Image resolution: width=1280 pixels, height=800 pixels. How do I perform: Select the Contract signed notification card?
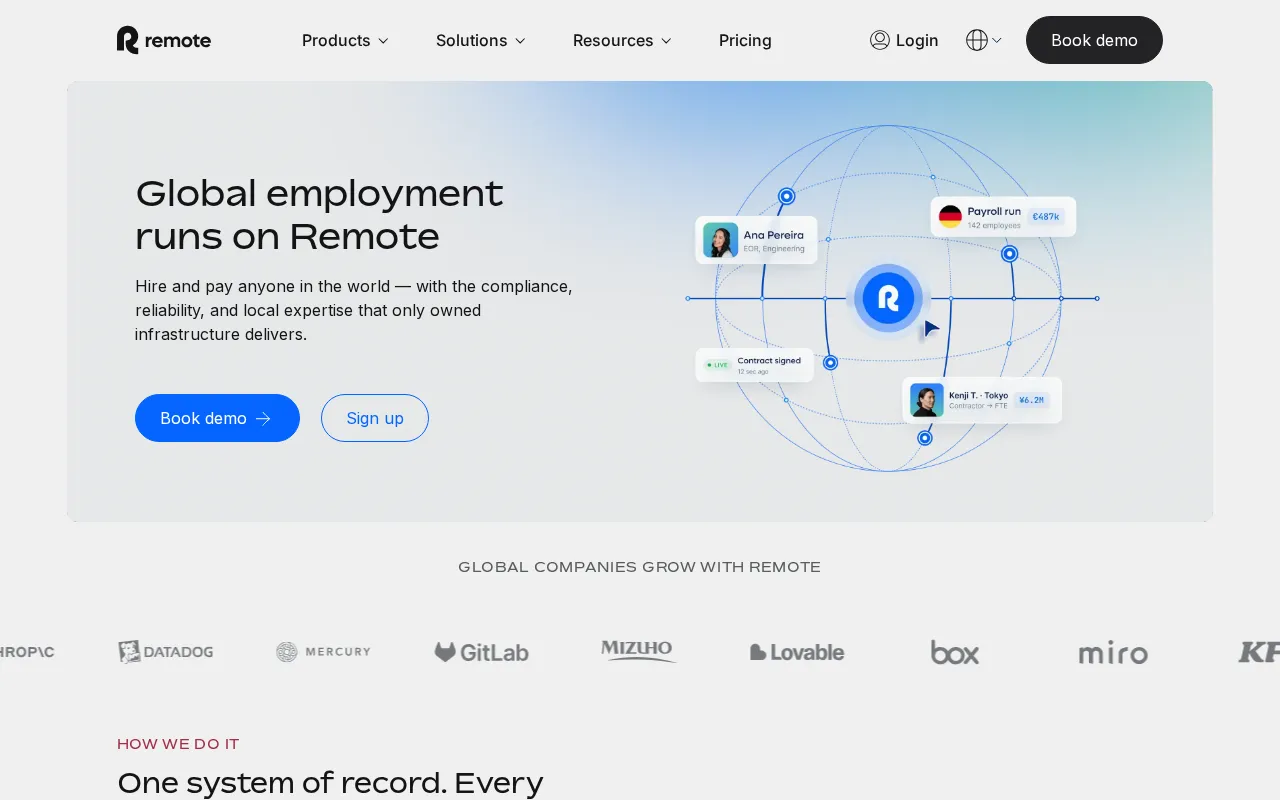pos(754,365)
